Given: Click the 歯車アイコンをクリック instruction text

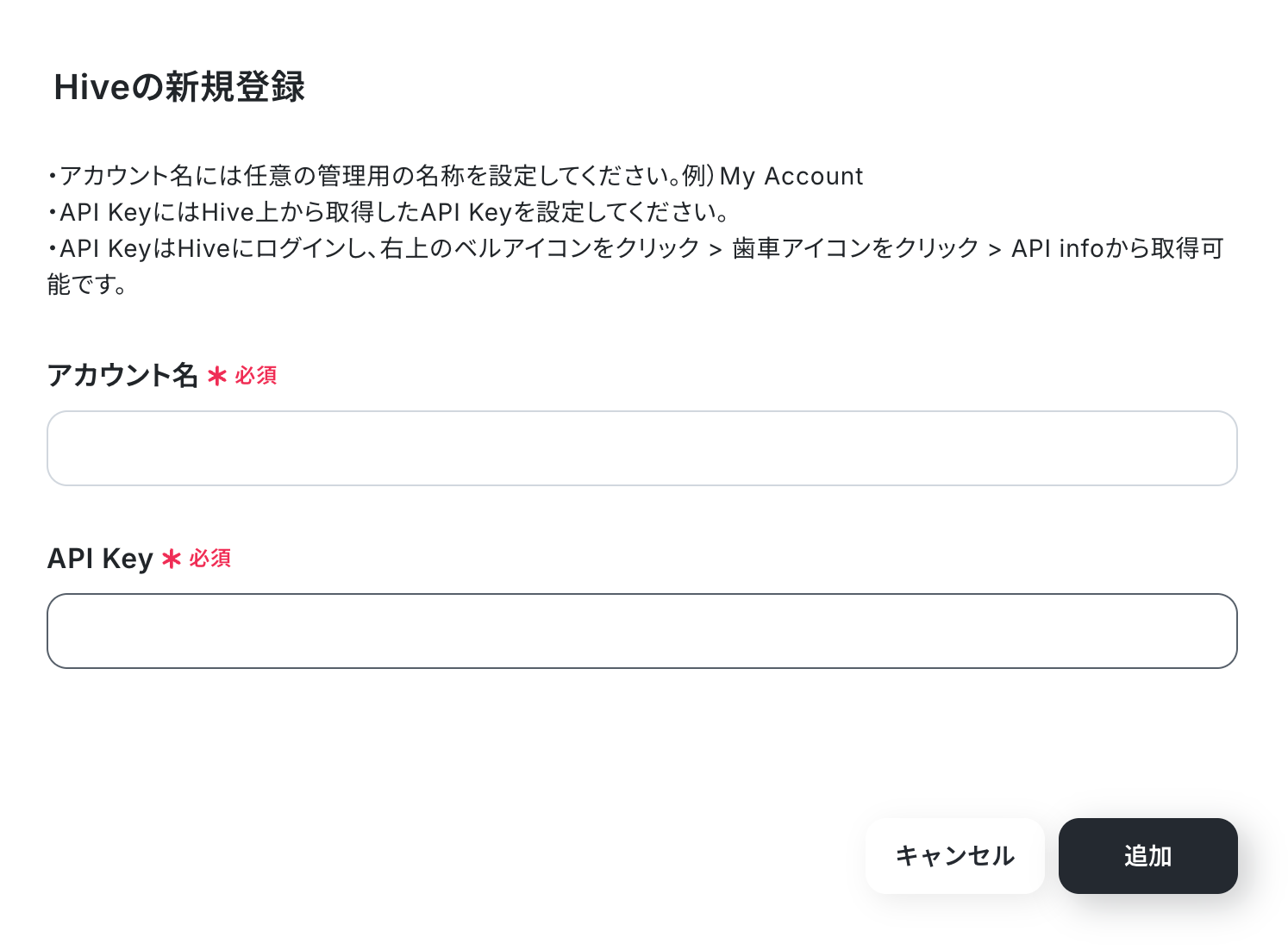Looking at the screenshot, I should tap(855, 248).
